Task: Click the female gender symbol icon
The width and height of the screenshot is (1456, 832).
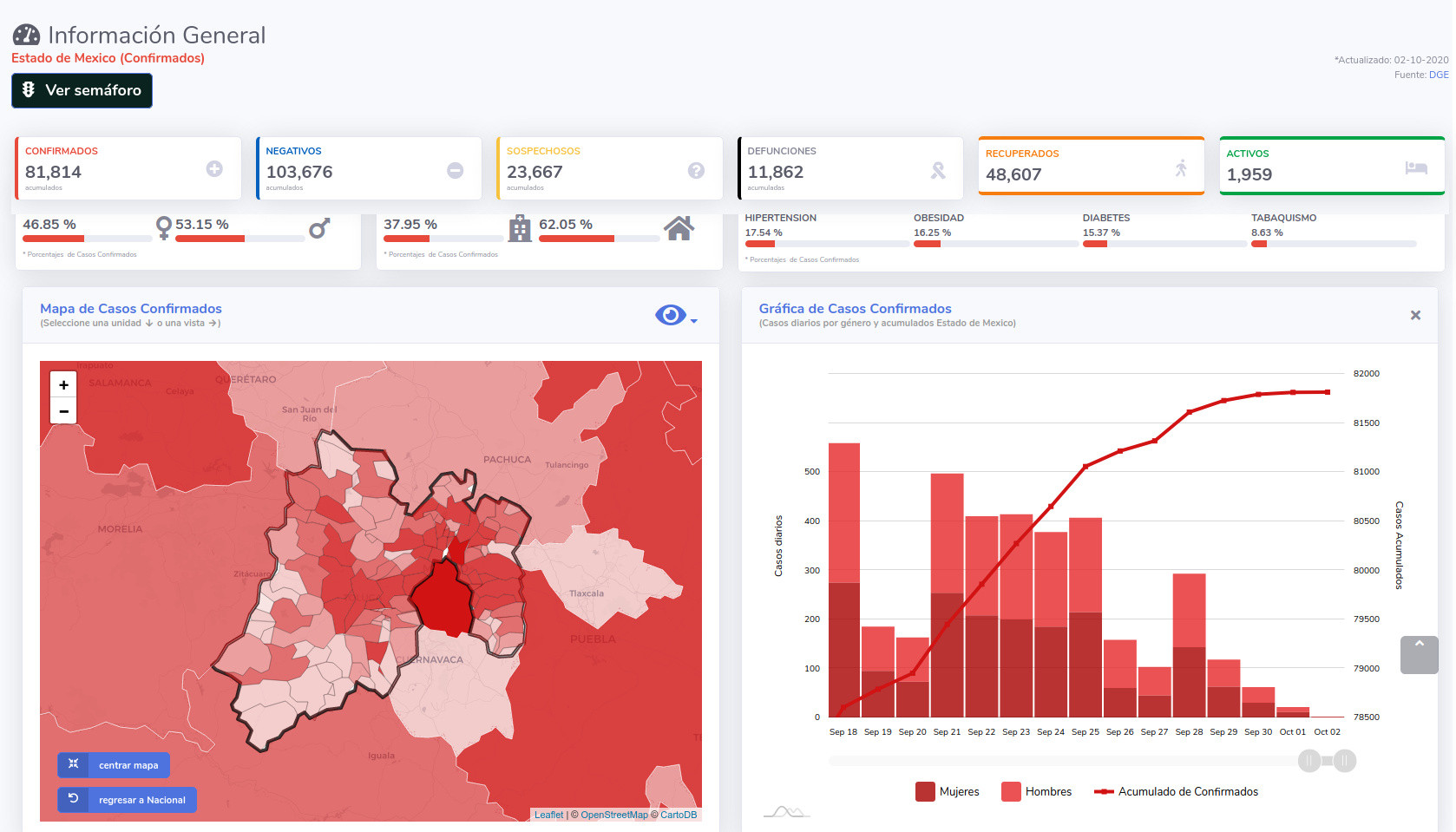Action: click(163, 228)
